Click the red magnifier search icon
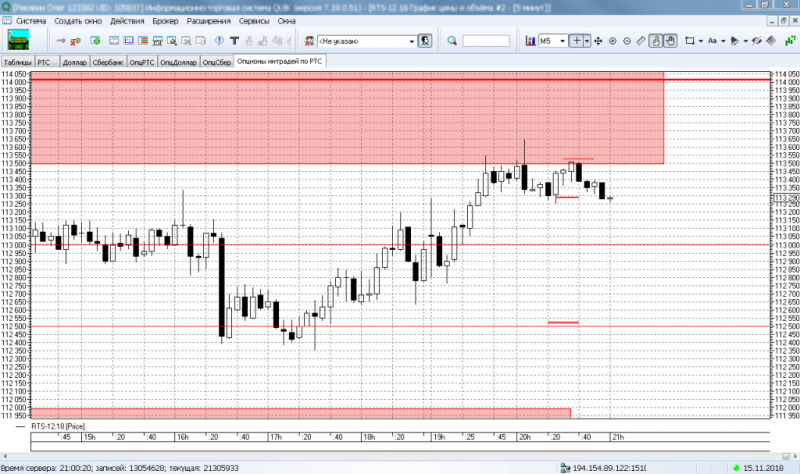Viewport: 800px width, 474px height. pos(452,41)
